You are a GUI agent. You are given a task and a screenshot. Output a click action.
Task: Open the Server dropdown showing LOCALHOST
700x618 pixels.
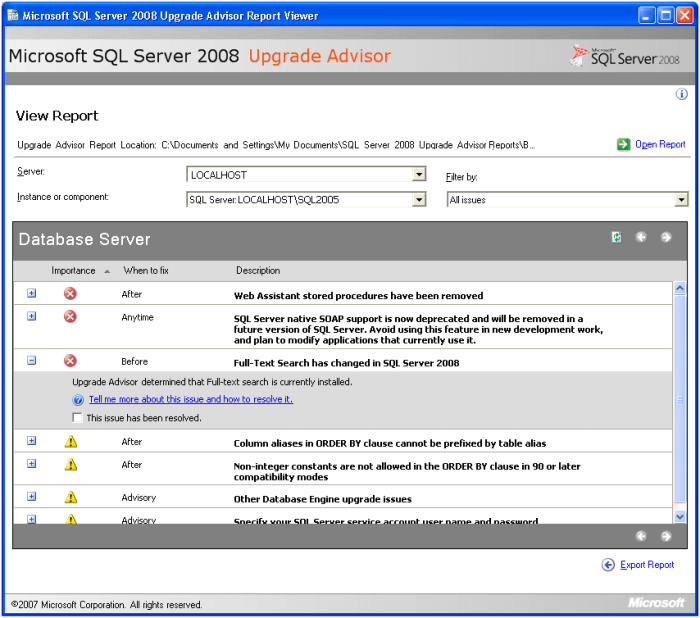click(420, 175)
